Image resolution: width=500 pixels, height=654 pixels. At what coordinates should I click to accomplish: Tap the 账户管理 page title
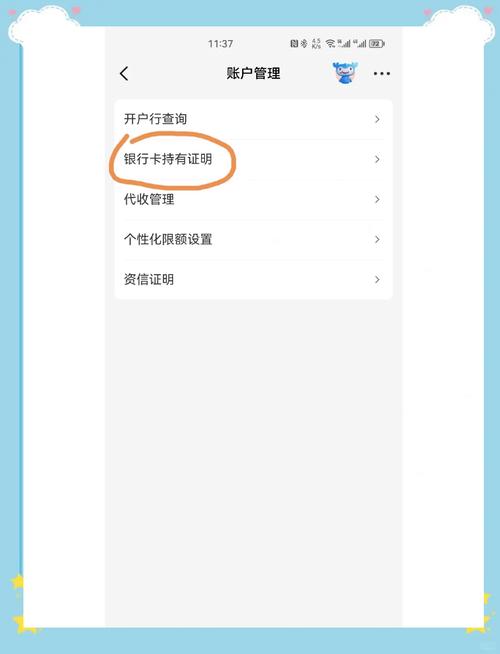[254, 74]
